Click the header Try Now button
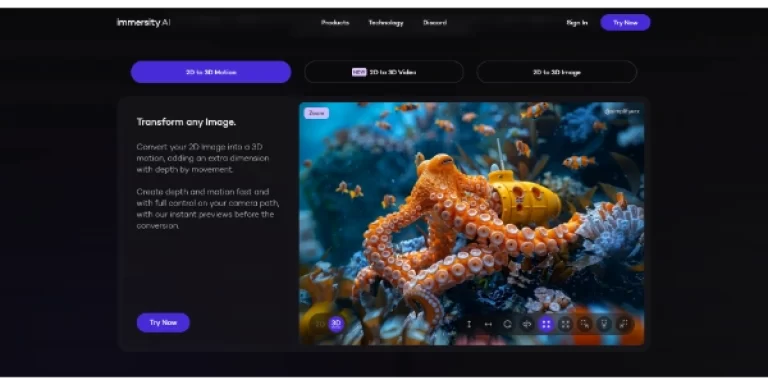 click(625, 23)
